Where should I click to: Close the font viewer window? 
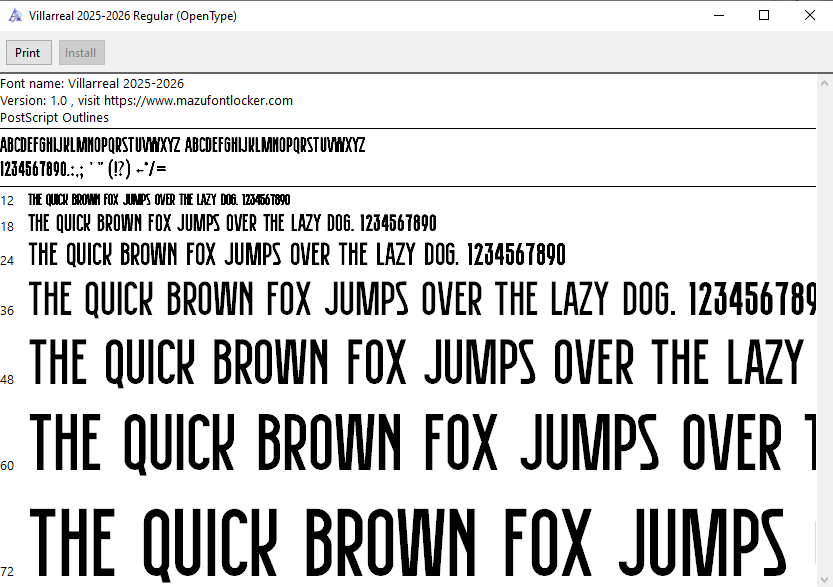click(810, 15)
